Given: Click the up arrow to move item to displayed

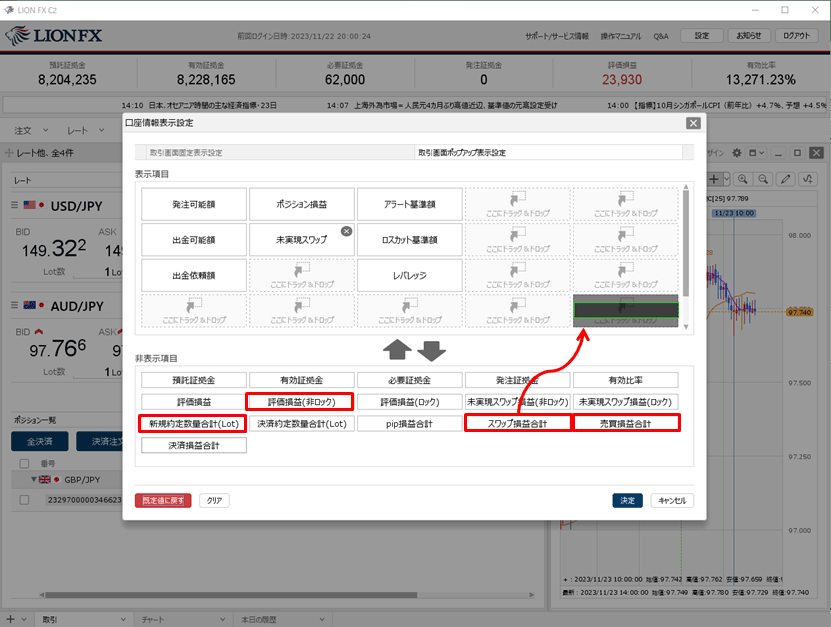Looking at the screenshot, I should click(x=397, y=350).
